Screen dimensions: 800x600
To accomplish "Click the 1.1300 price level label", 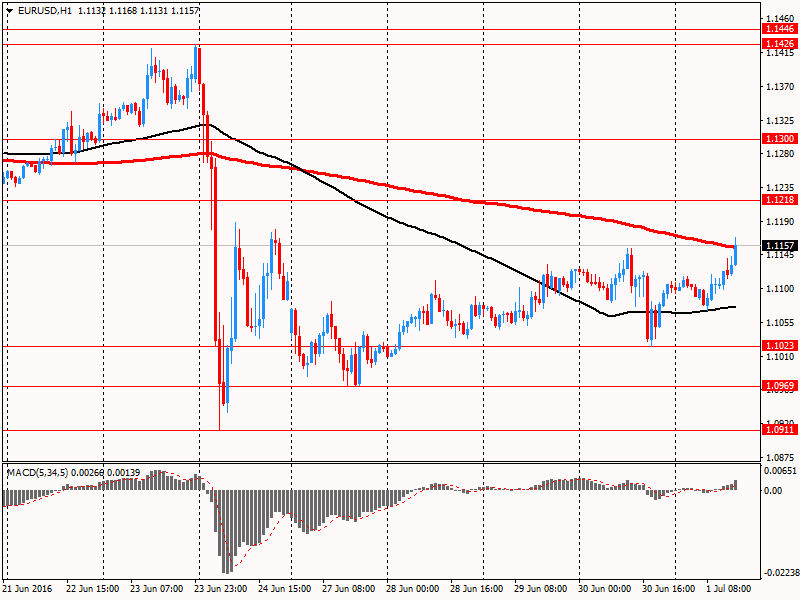I will pyautogui.click(x=780, y=139).
